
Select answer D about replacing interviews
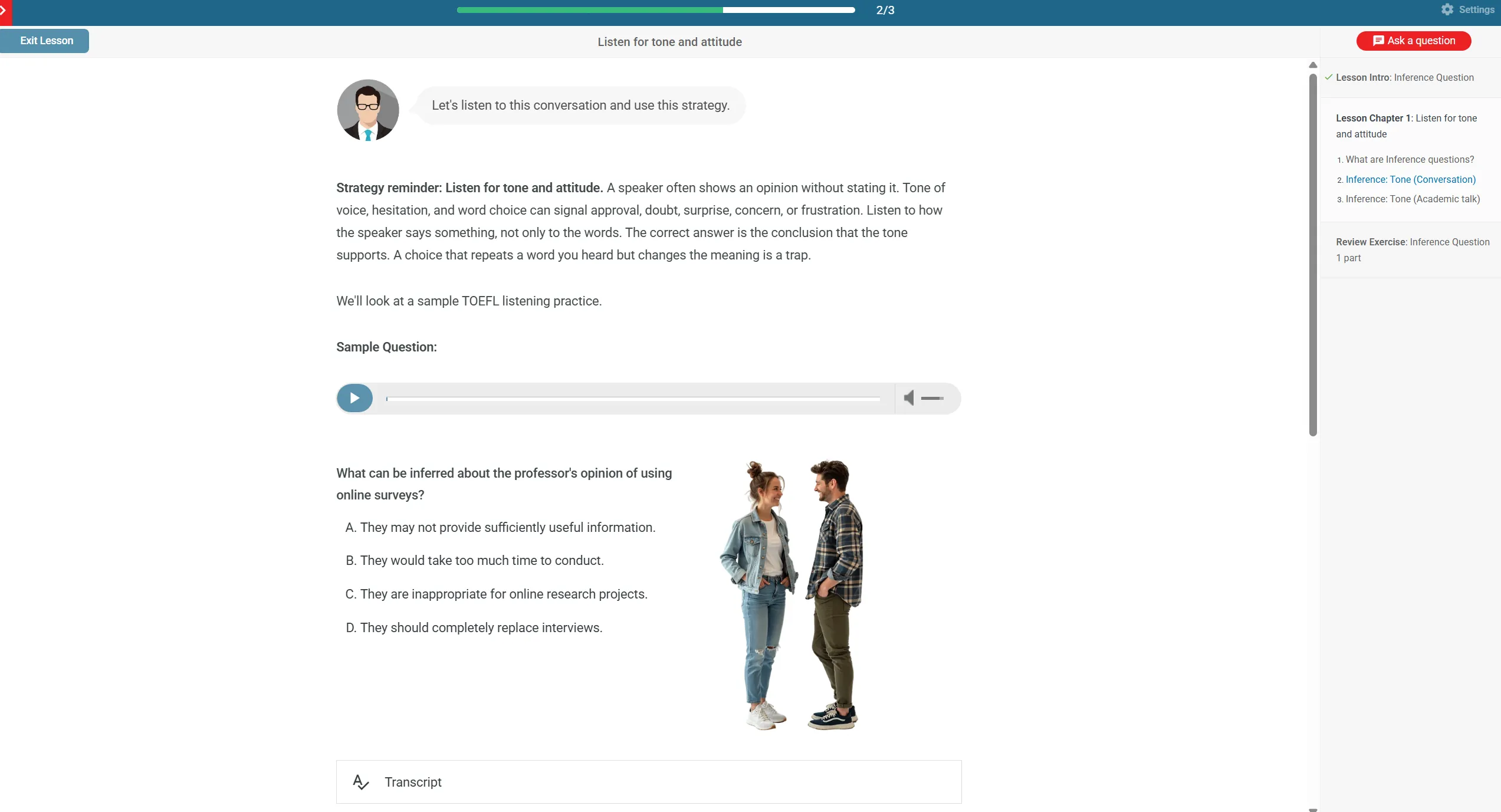tap(474, 627)
